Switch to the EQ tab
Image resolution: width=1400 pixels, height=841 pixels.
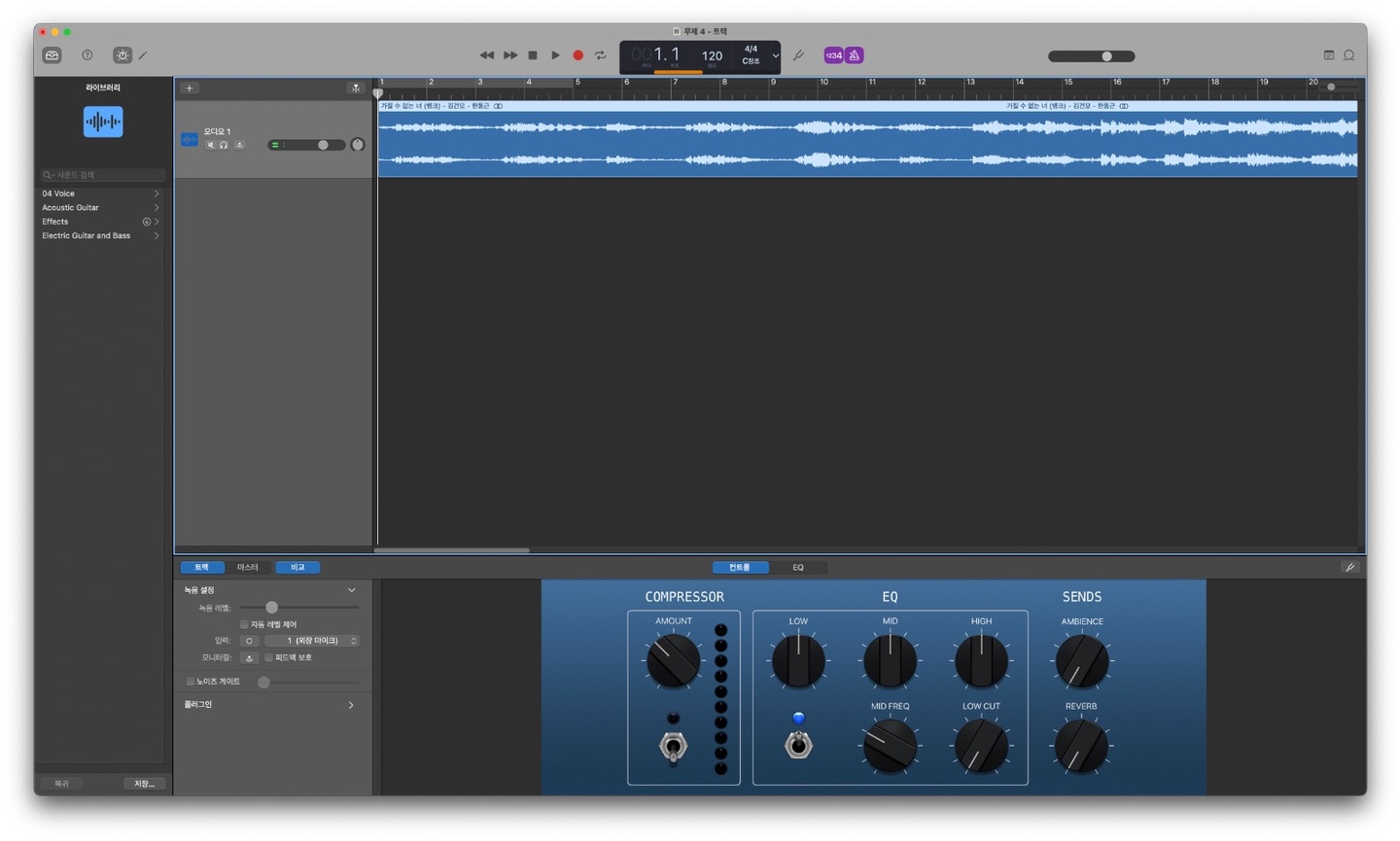point(797,567)
